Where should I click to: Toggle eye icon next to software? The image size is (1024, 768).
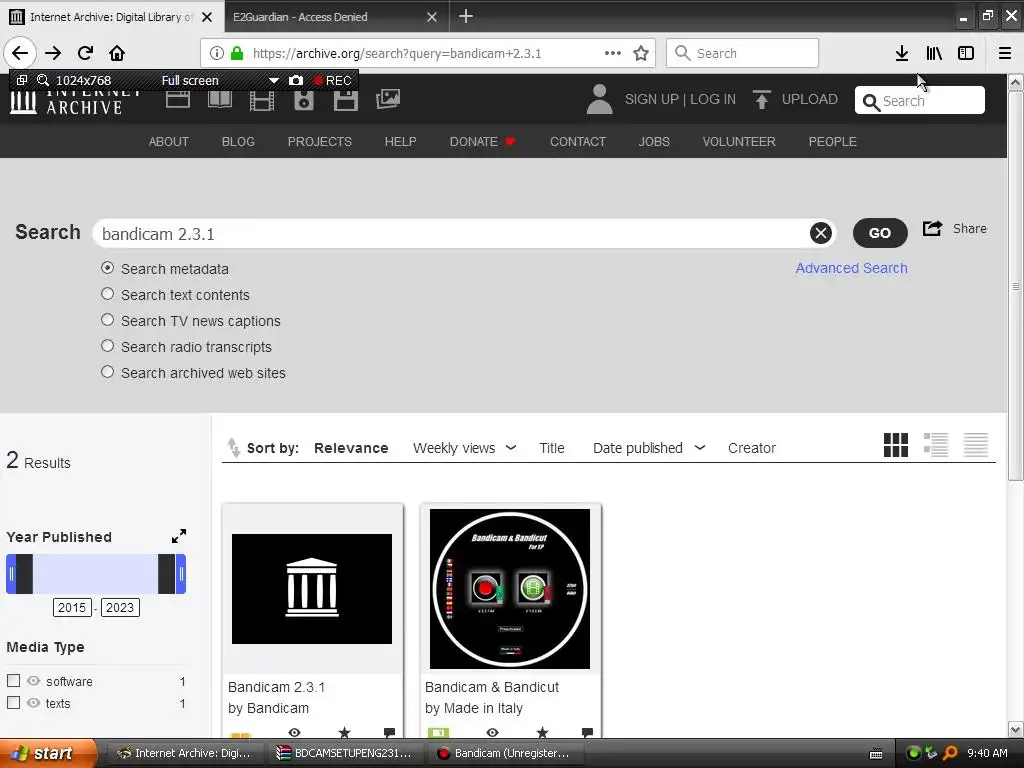33,680
